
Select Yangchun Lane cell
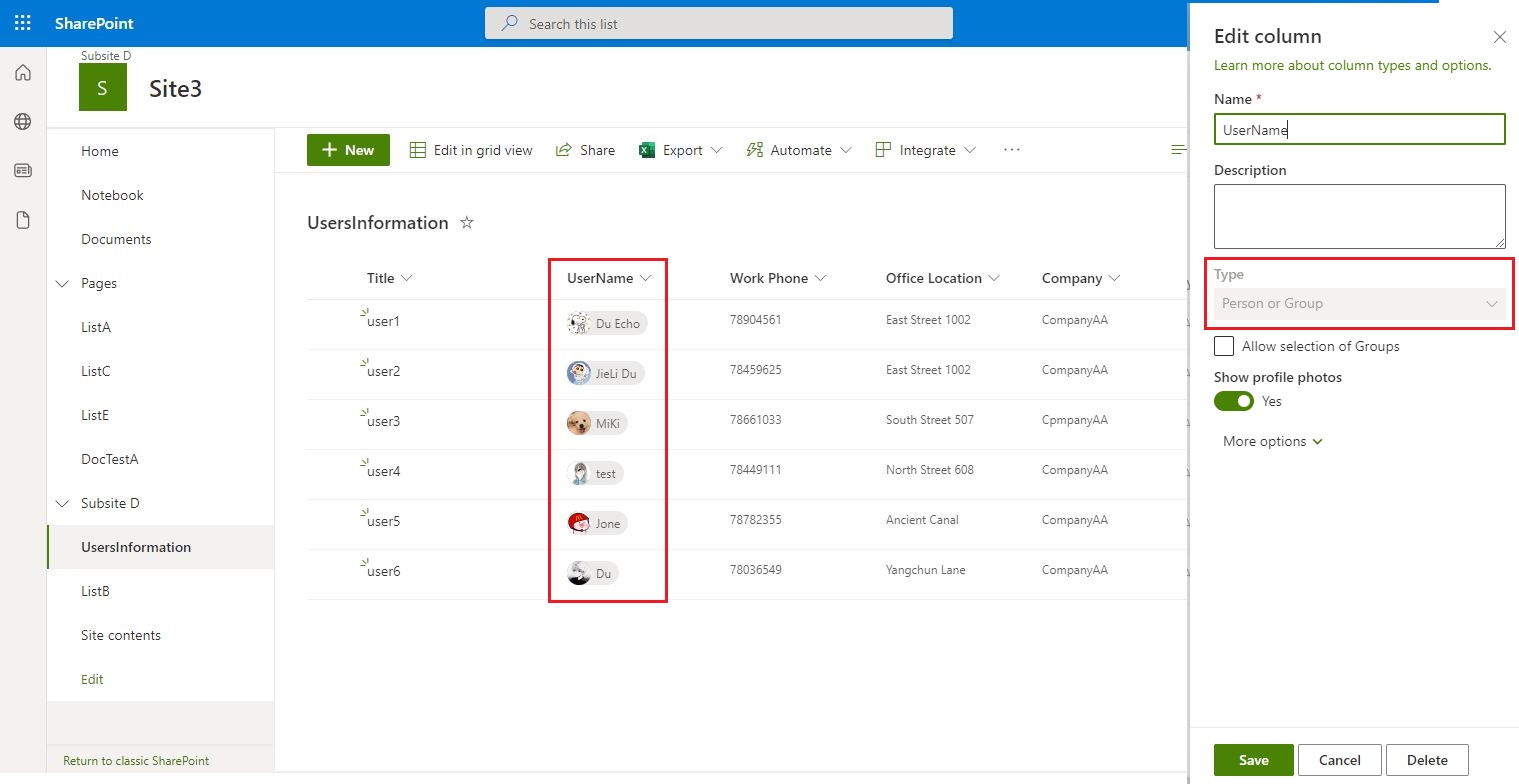pos(926,570)
